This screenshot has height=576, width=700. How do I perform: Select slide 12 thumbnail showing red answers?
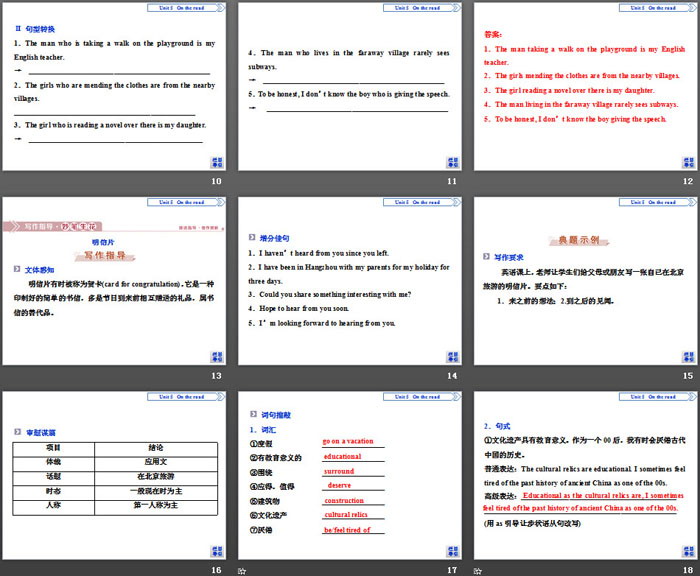(x=585, y=87)
